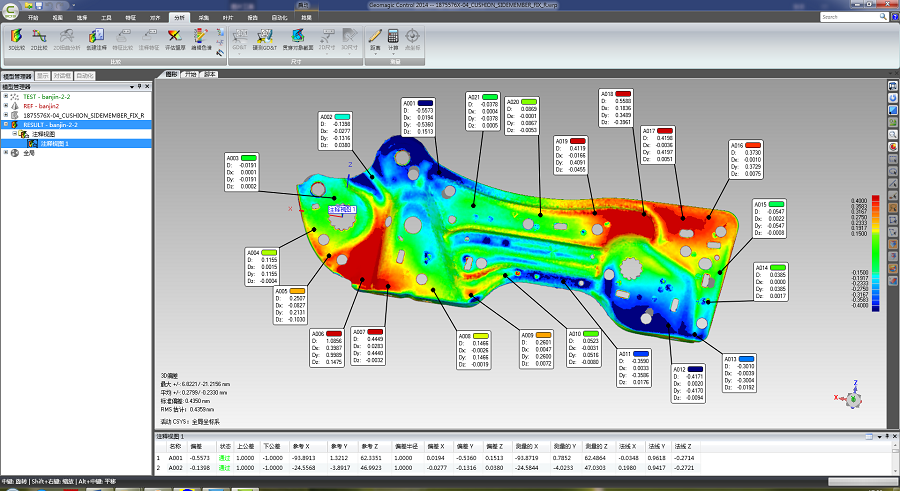The image size is (900, 491).
Task: Expand the TEST - banjin-2-2 tree node
Action: [6, 96]
